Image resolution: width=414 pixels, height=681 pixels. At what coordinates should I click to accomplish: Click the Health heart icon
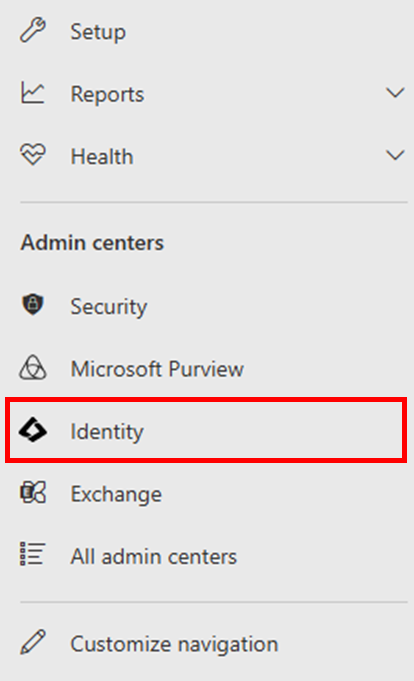(33, 155)
